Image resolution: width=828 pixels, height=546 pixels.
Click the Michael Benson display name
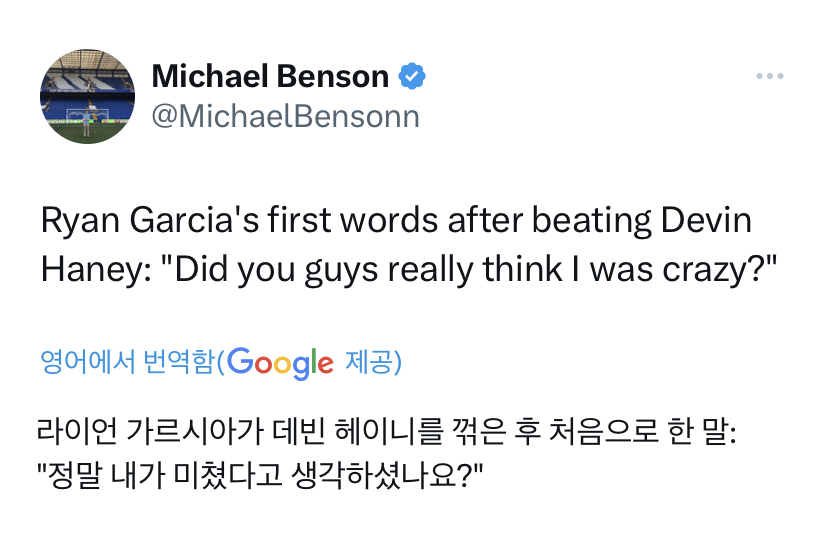270,76
